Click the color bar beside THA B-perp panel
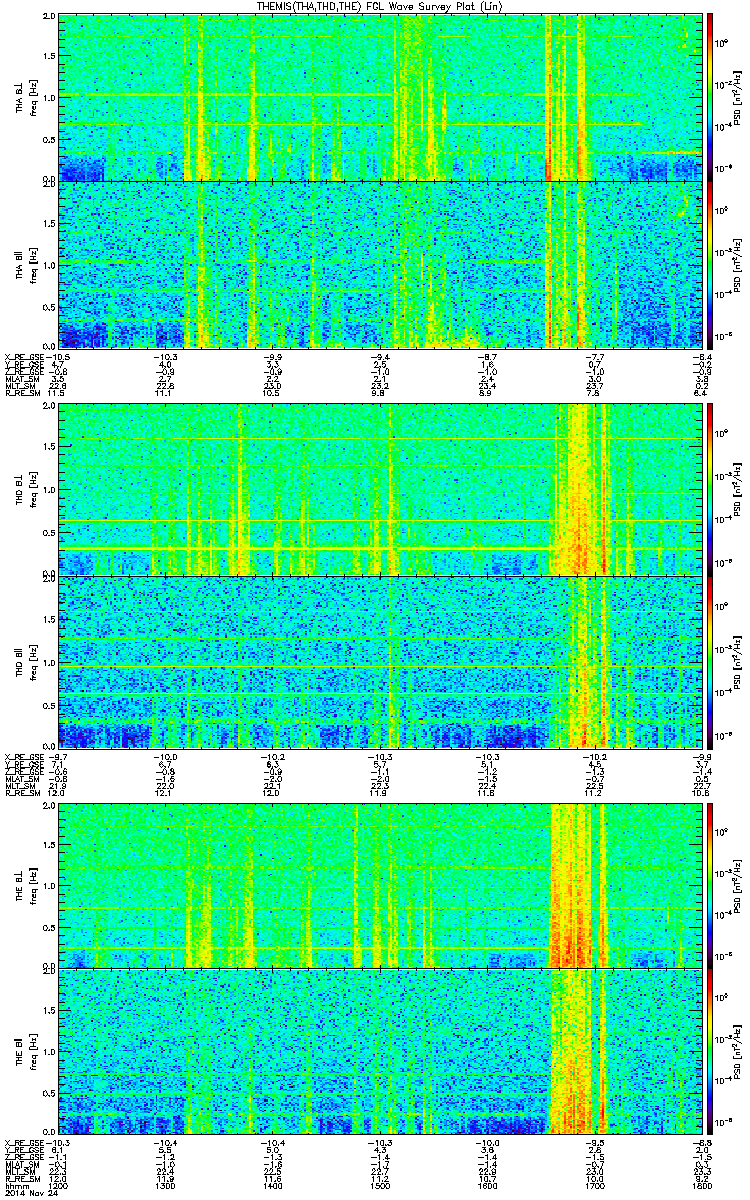Image resolution: width=750 pixels, height=1200 pixels. click(x=709, y=97)
